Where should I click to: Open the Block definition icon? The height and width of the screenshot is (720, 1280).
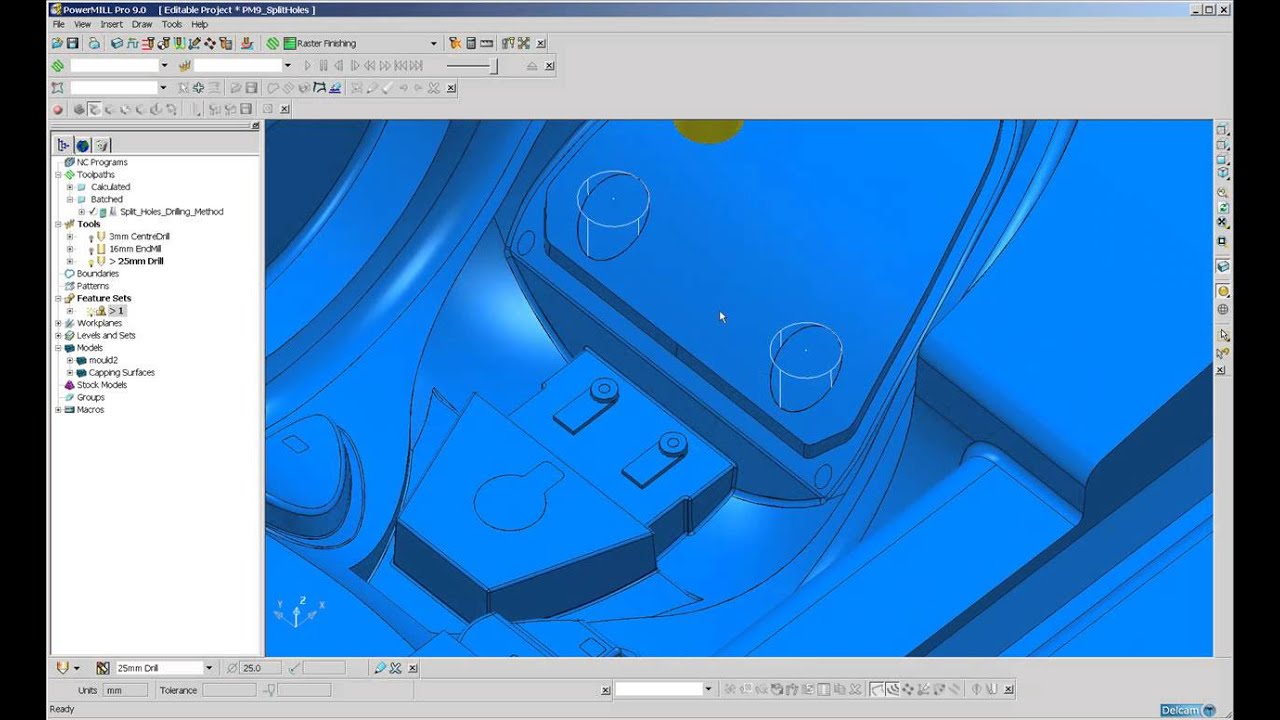coord(117,43)
